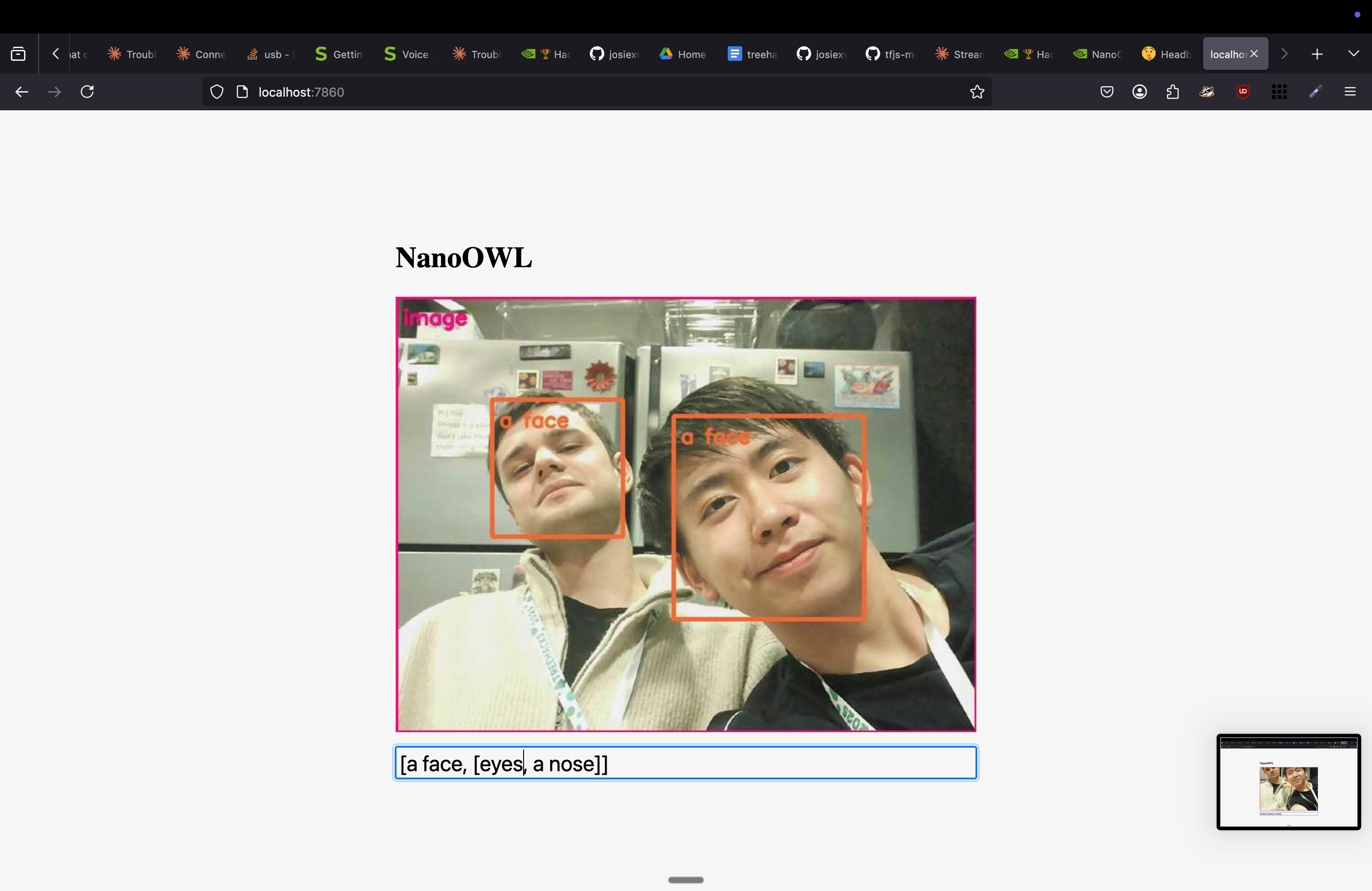Viewport: 1372px width, 891px height.
Task: Open the hamburger application menu
Action: click(x=1349, y=92)
